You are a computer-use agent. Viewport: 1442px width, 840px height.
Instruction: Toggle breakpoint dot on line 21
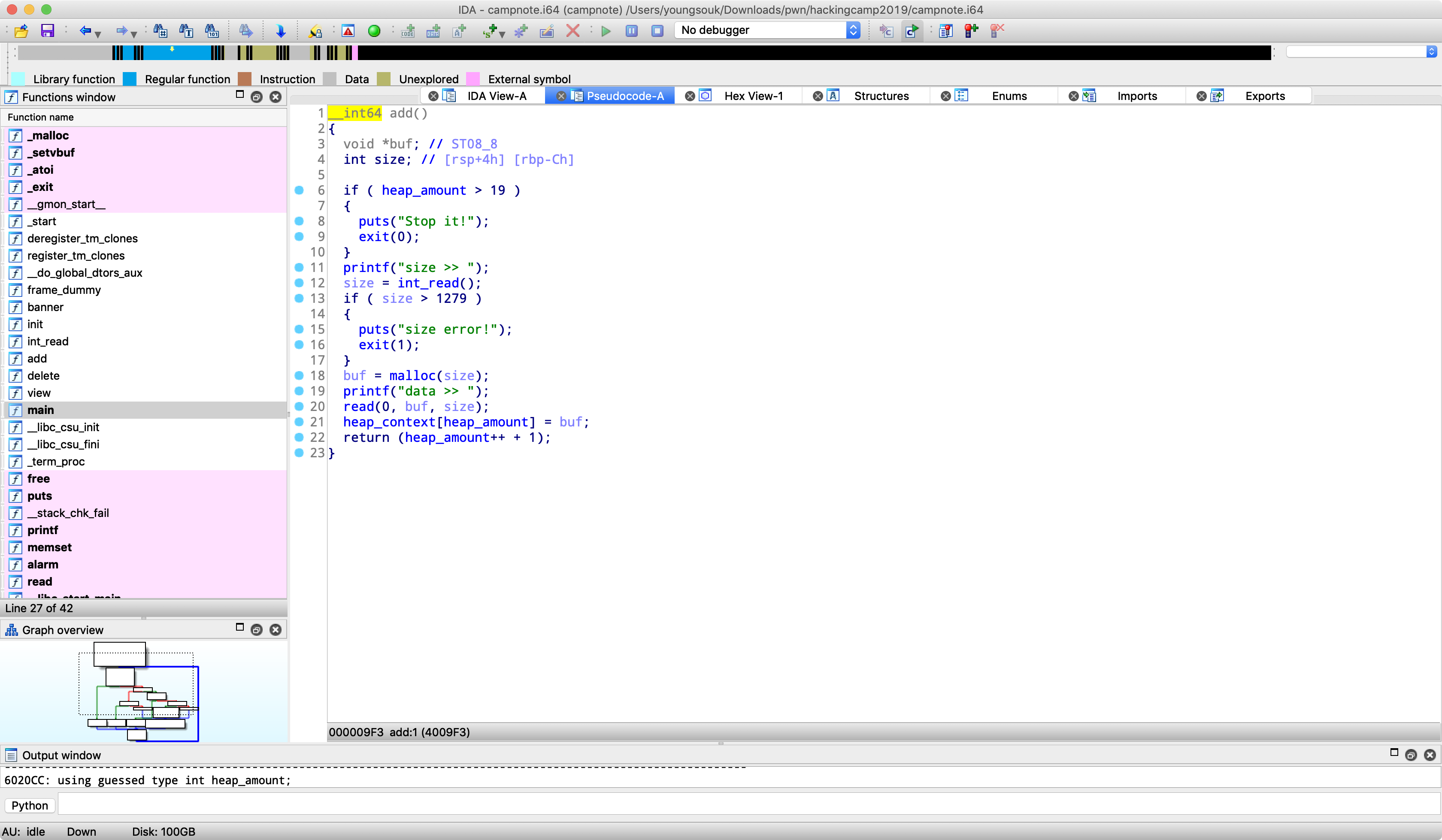click(x=299, y=422)
